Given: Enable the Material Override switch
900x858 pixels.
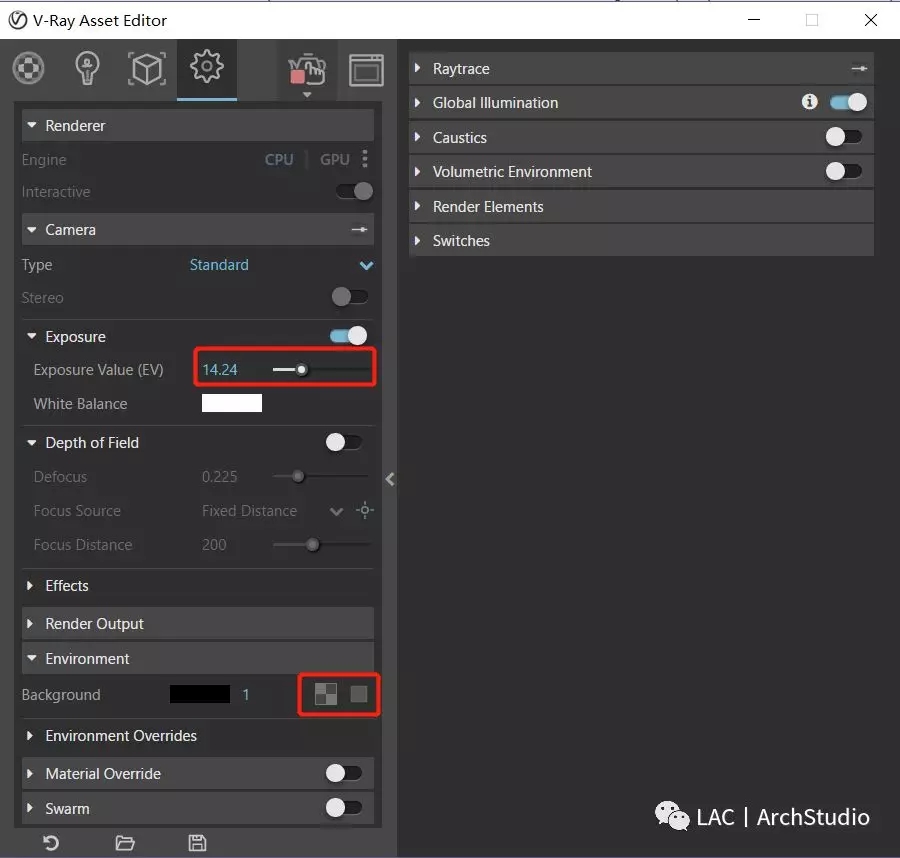Looking at the screenshot, I should (x=344, y=773).
